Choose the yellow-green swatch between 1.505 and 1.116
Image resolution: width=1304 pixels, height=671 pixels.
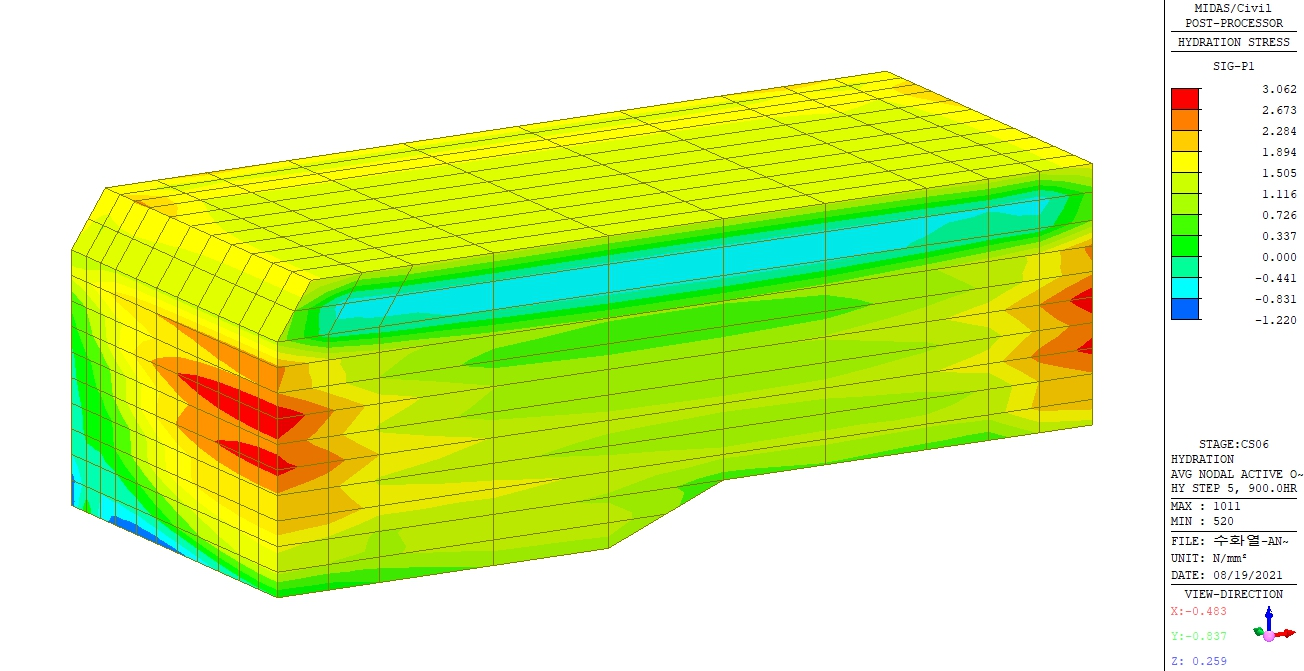pos(1185,183)
